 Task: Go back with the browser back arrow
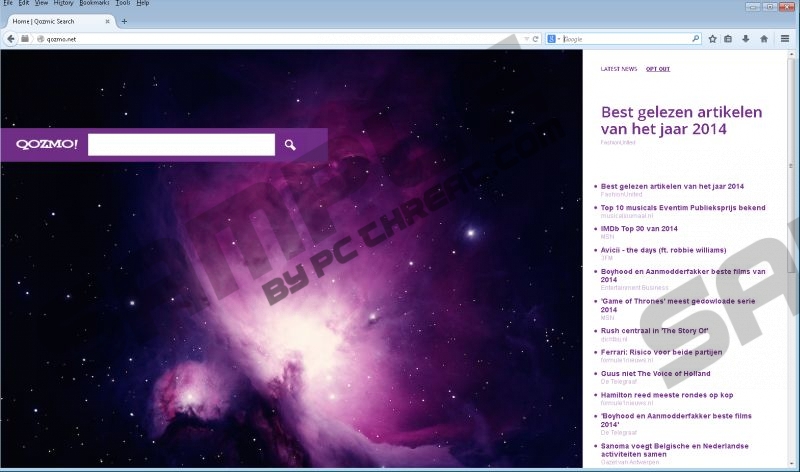click(x=11, y=39)
